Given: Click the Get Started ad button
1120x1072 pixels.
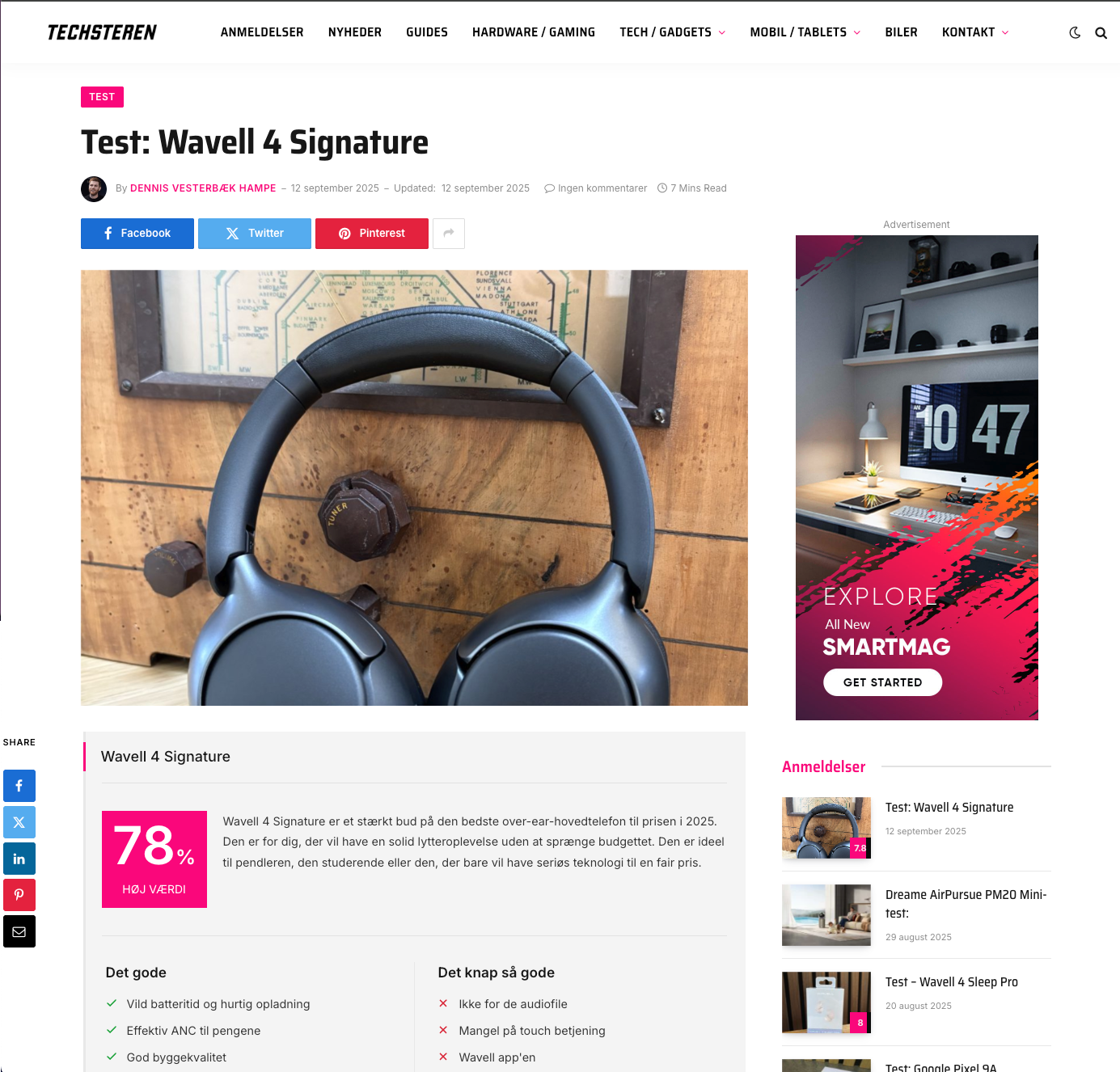Looking at the screenshot, I should (x=883, y=682).
